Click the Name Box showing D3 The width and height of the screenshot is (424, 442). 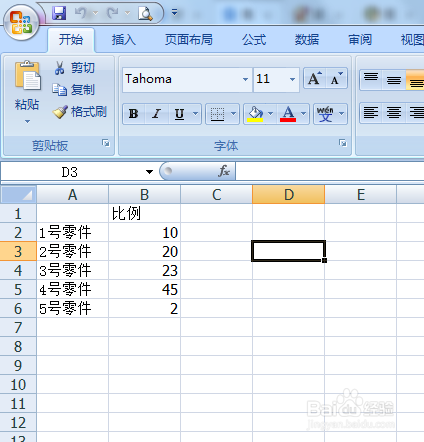pyautogui.click(x=70, y=172)
